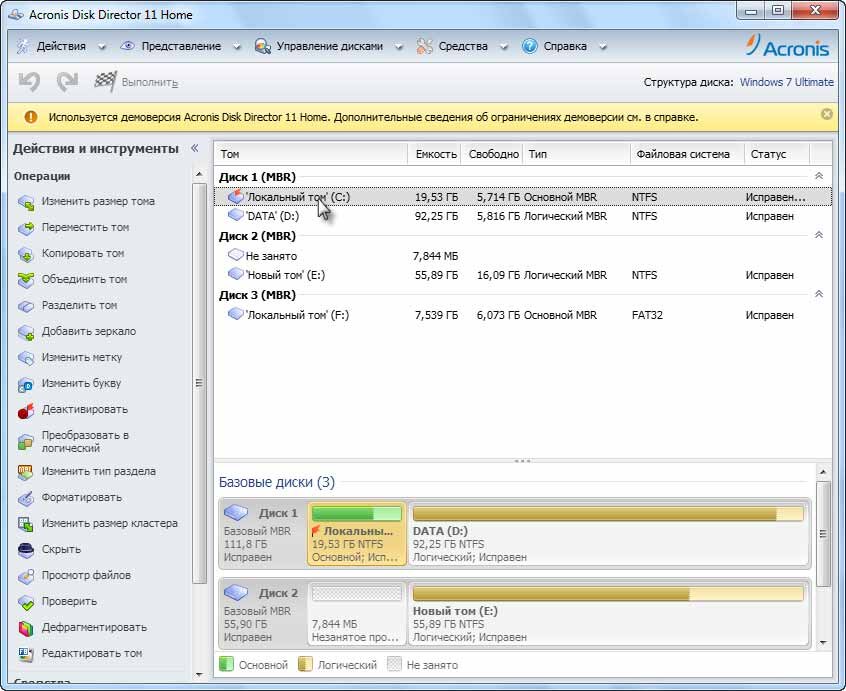Click the Выполнить commit button label

pos(149,83)
